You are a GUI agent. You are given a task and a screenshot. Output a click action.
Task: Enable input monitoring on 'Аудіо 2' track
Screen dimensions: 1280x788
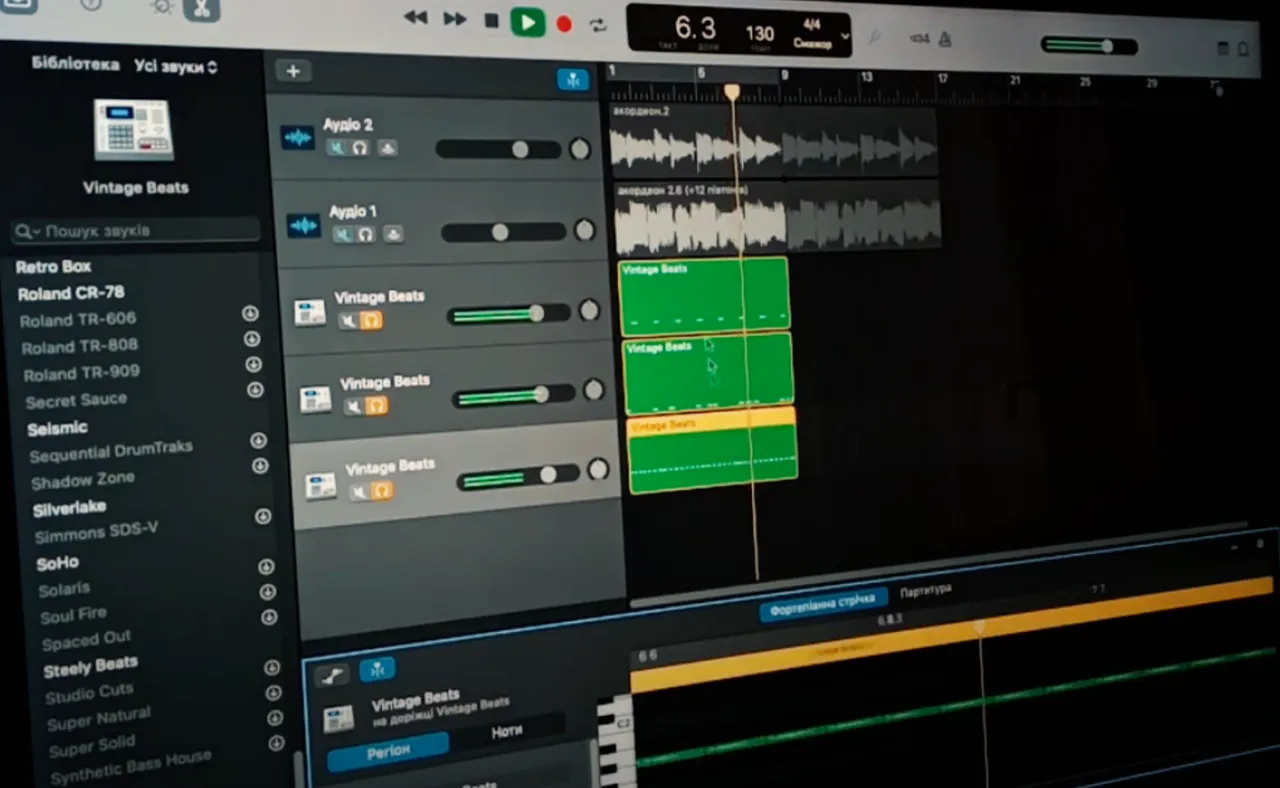coord(387,149)
